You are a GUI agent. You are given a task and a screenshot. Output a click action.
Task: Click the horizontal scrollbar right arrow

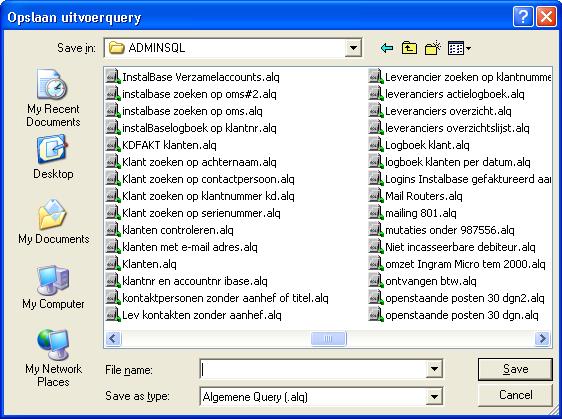click(542, 338)
